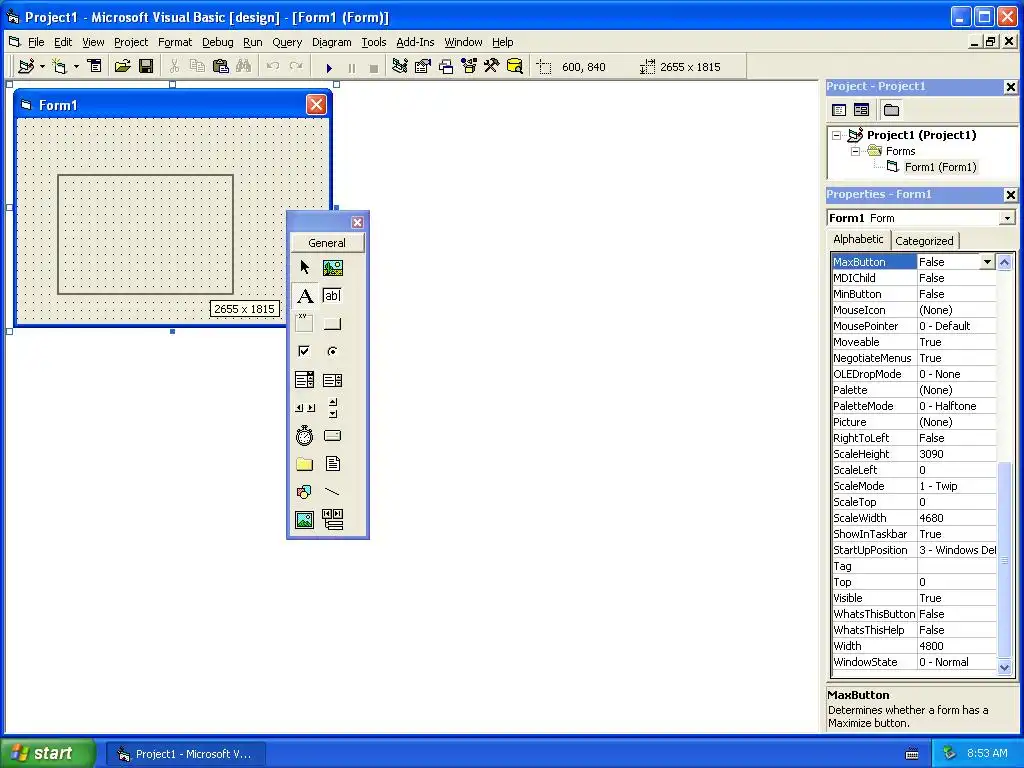The height and width of the screenshot is (768, 1024).
Task: Collapse the Forms folder node
Action: [856, 152]
